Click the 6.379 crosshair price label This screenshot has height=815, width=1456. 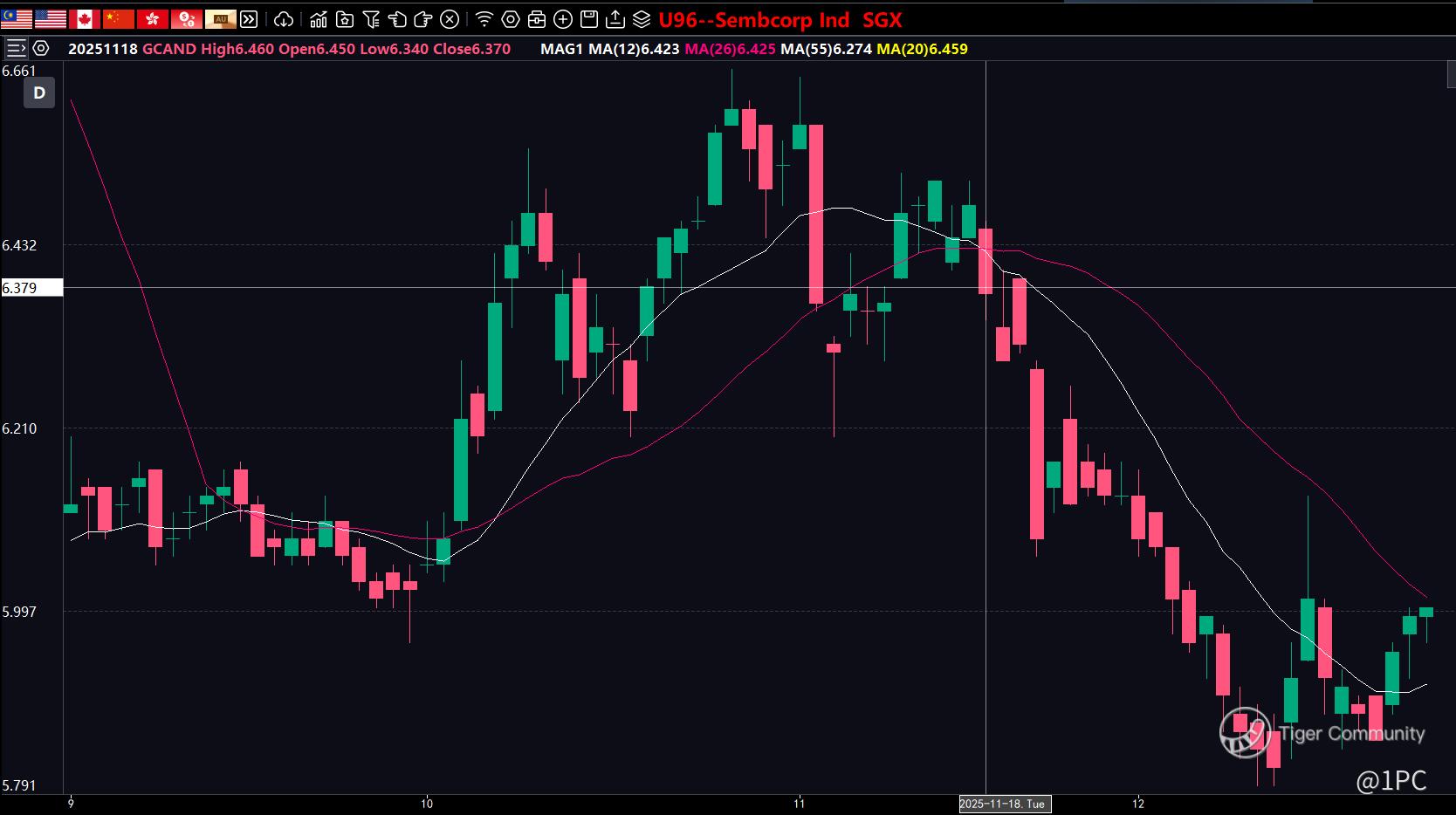31,288
